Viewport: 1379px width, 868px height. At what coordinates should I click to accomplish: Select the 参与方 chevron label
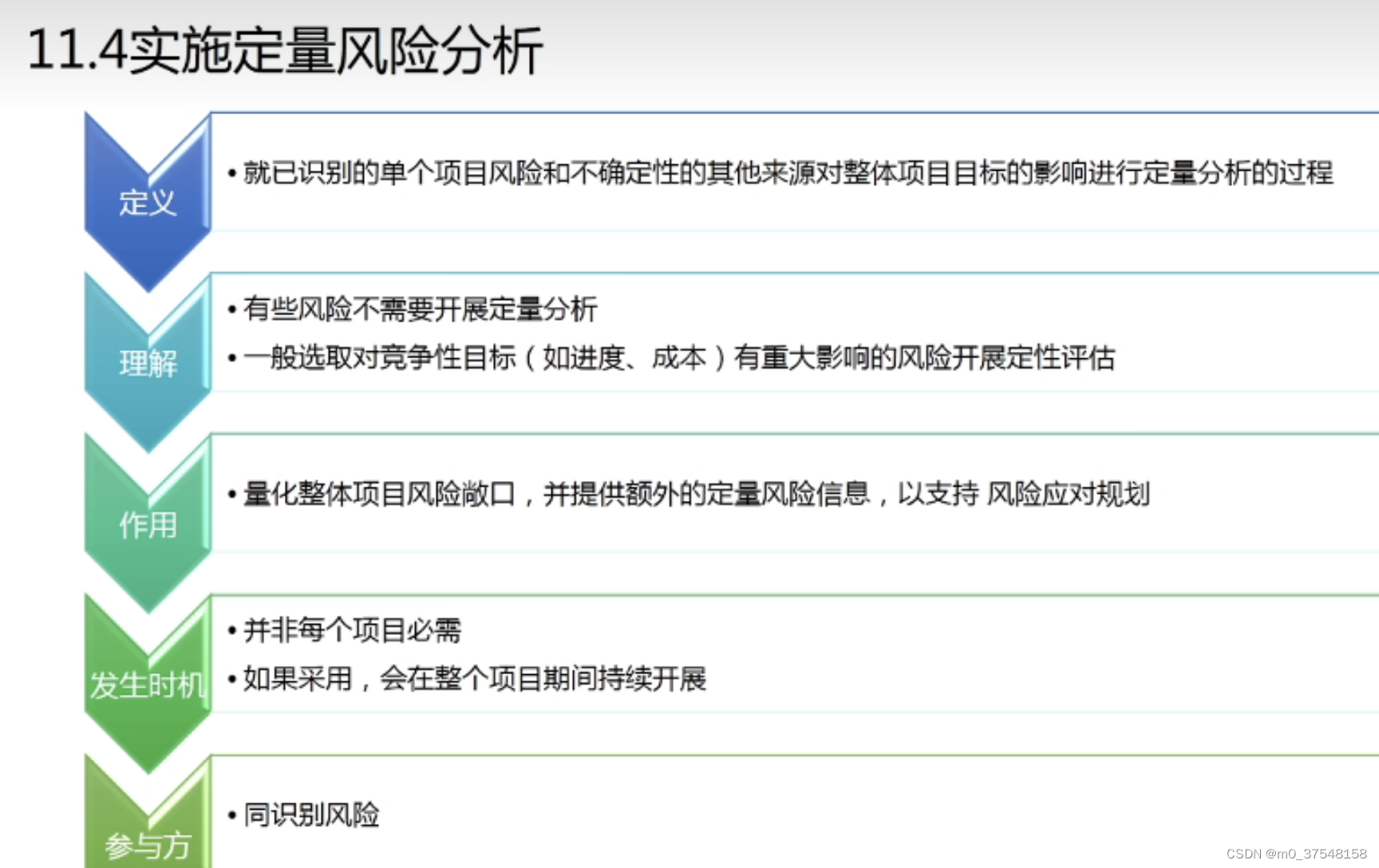pyautogui.click(x=148, y=846)
